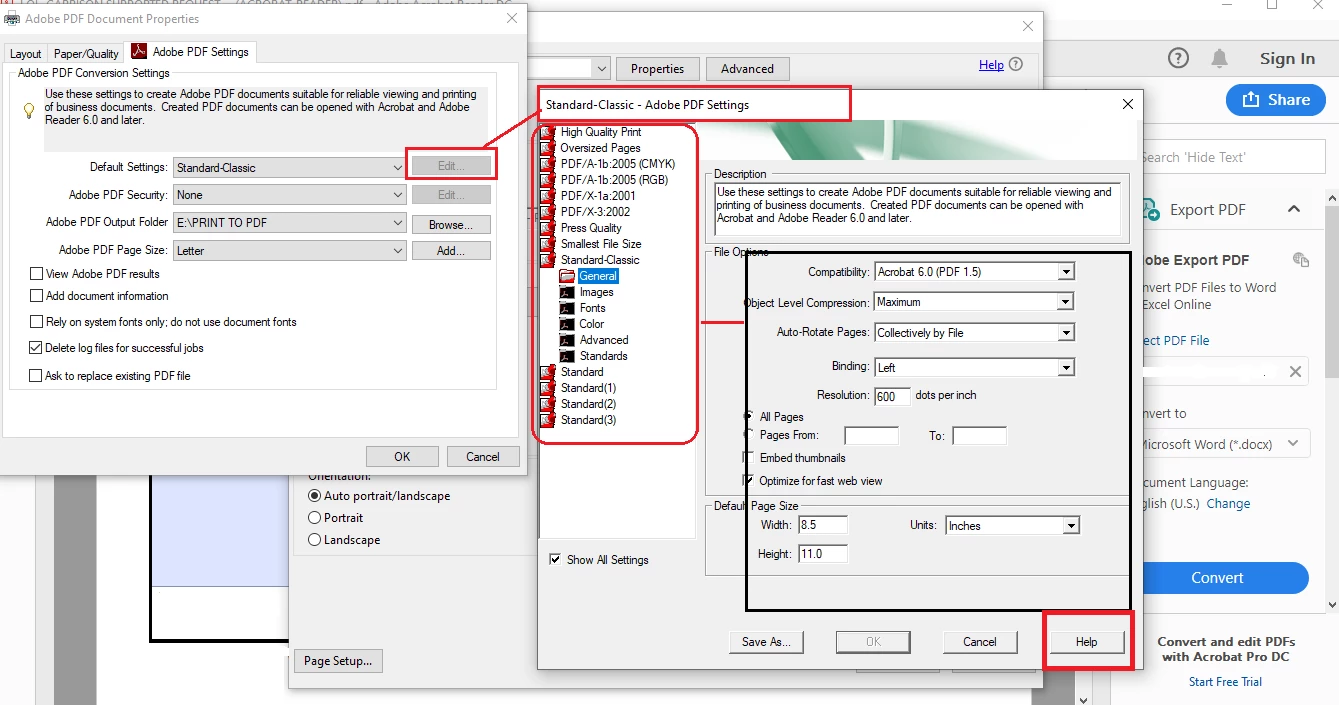Viewport: 1339px width, 705px height.
Task: Pick the Smallest File Size preset icon
Action: tap(548, 244)
